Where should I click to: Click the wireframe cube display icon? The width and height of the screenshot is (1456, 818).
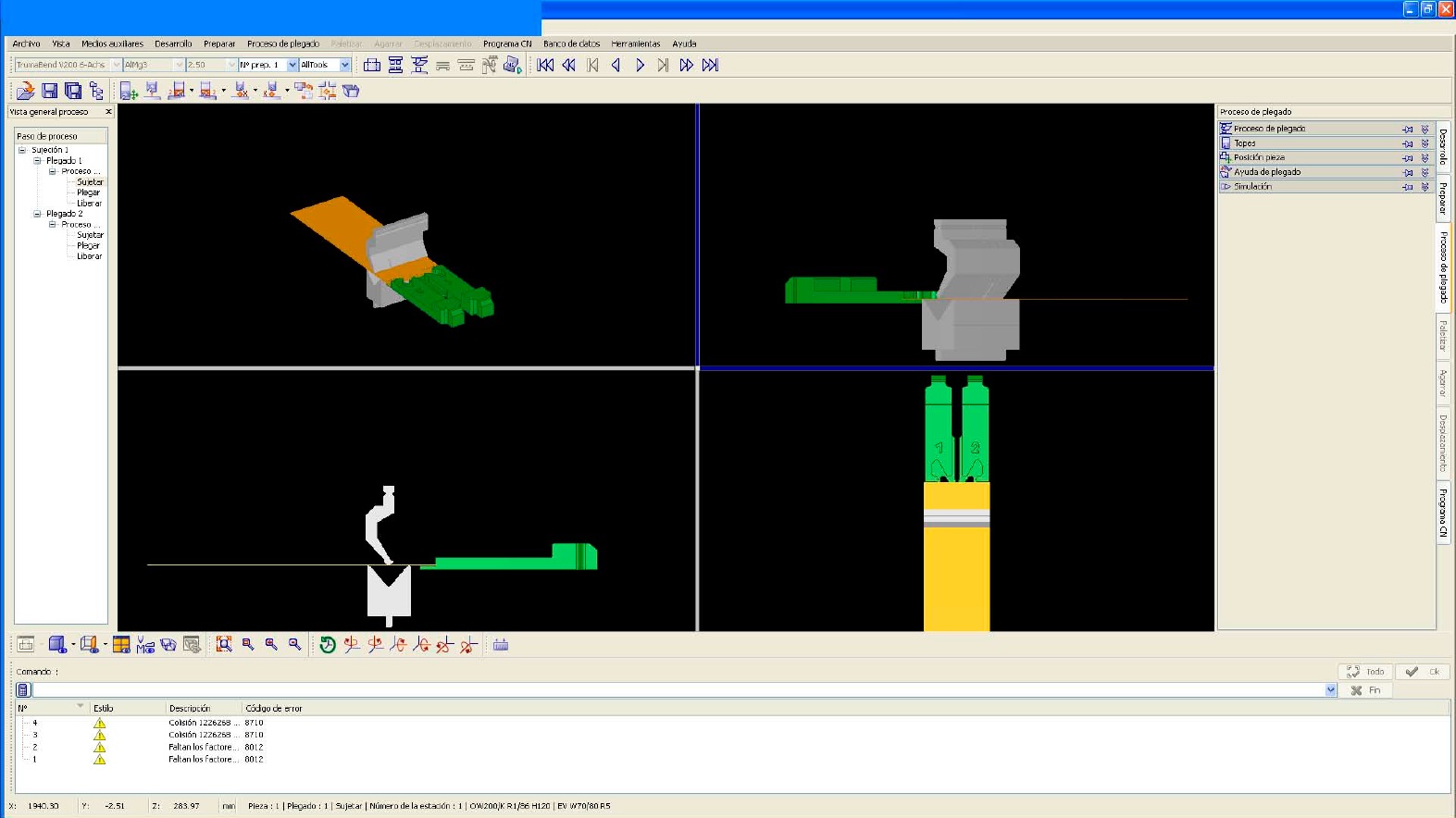89,644
